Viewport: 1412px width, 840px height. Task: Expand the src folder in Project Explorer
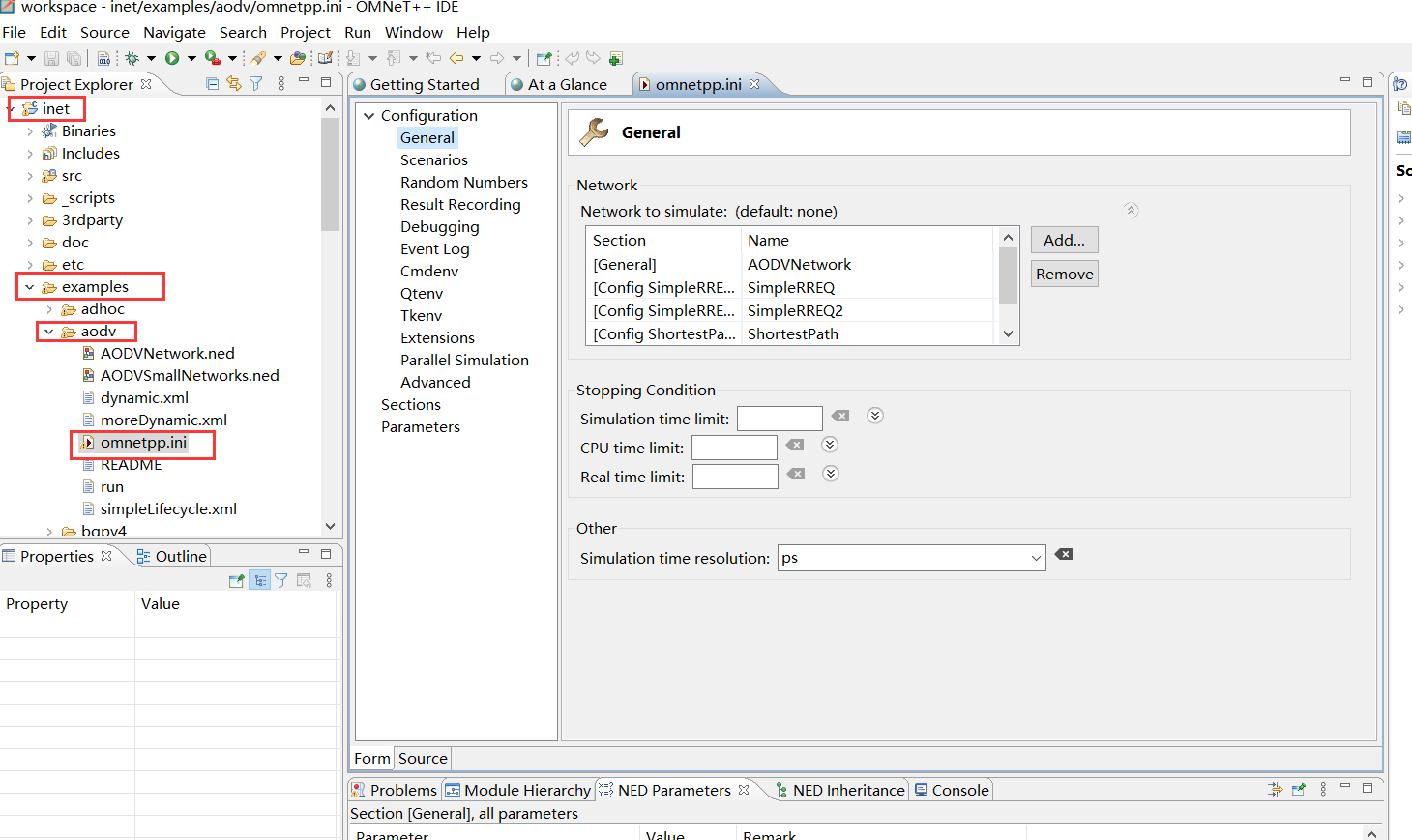click(30, 176)
